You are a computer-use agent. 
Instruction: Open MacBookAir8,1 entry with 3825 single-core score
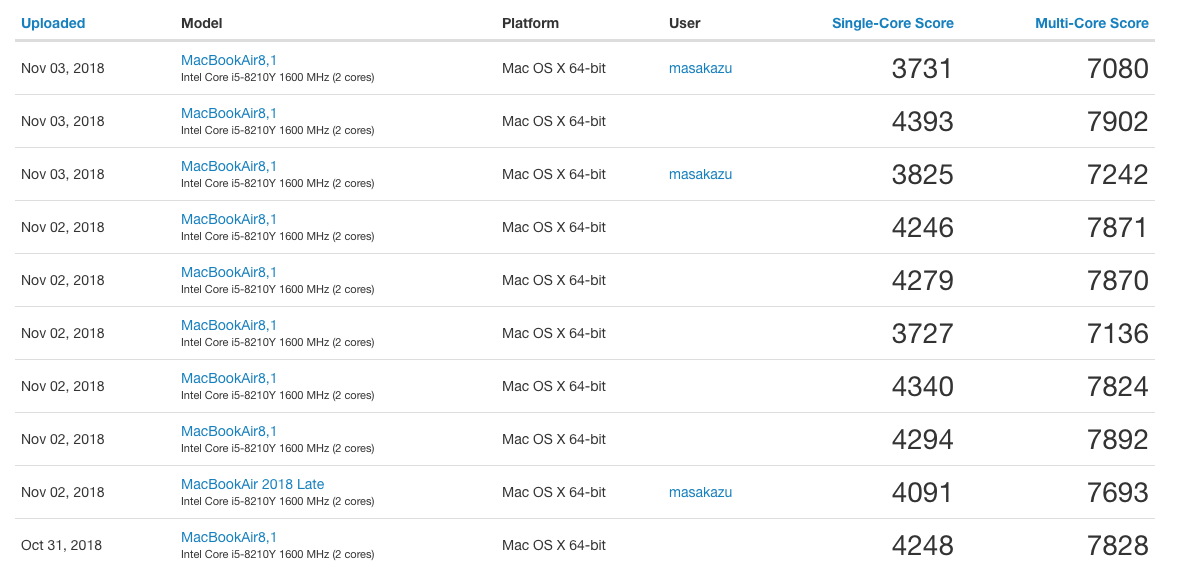(x=229, y=166)
